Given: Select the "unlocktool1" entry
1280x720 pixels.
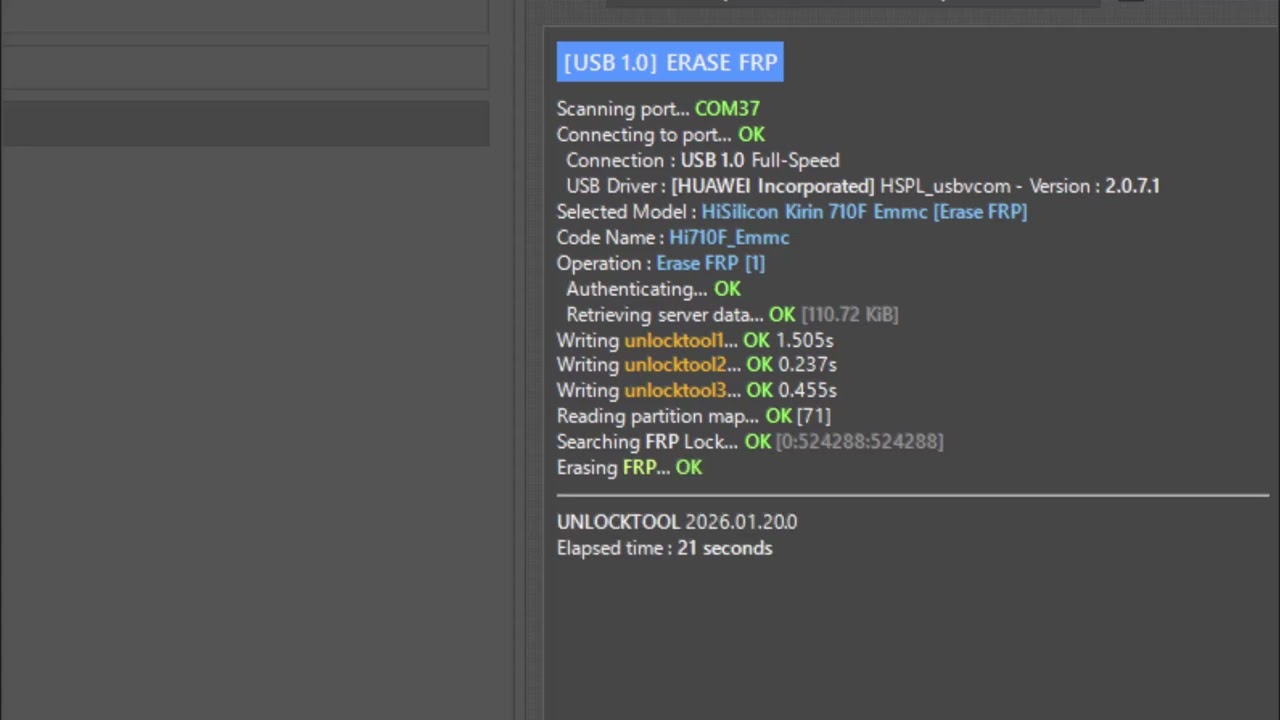Looking at the screenshot, I should (674, 341).
